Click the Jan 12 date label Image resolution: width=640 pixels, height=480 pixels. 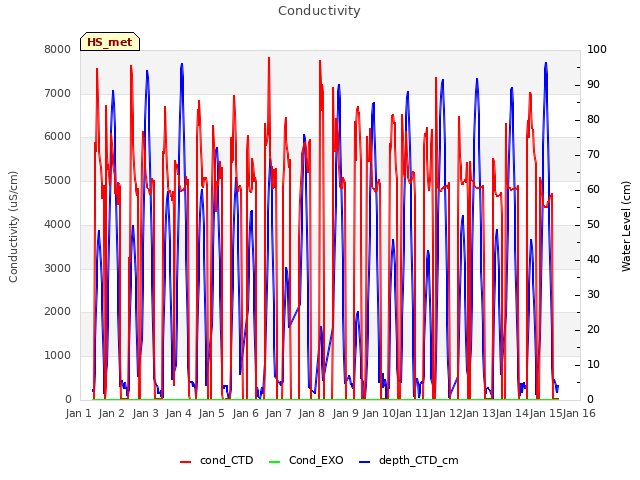[x=446, y=413]
